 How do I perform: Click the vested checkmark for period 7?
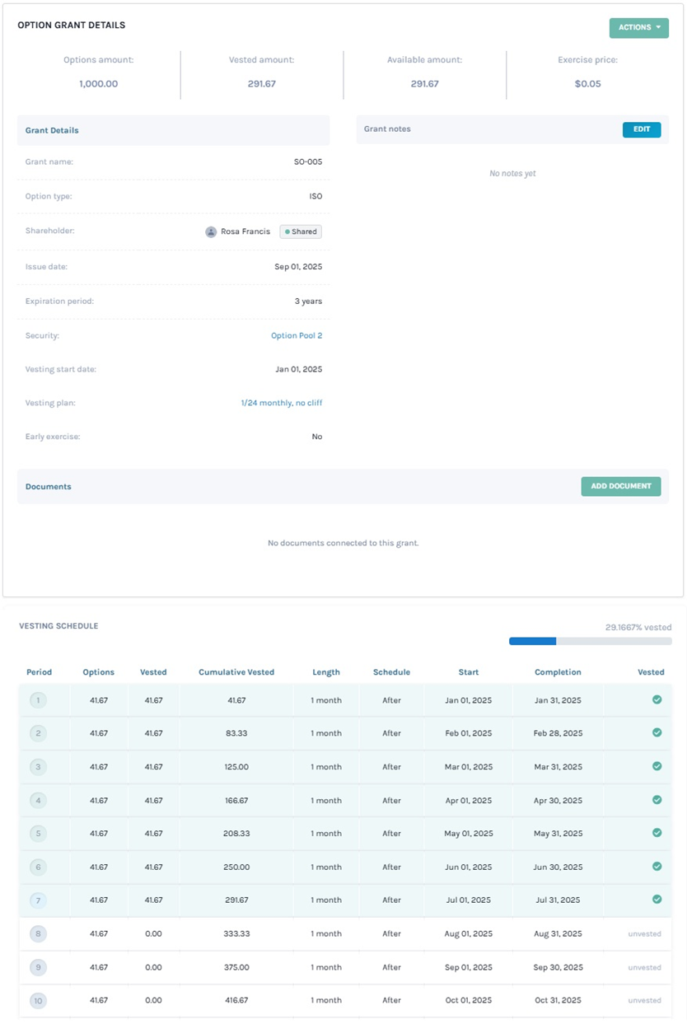(657, 900)
